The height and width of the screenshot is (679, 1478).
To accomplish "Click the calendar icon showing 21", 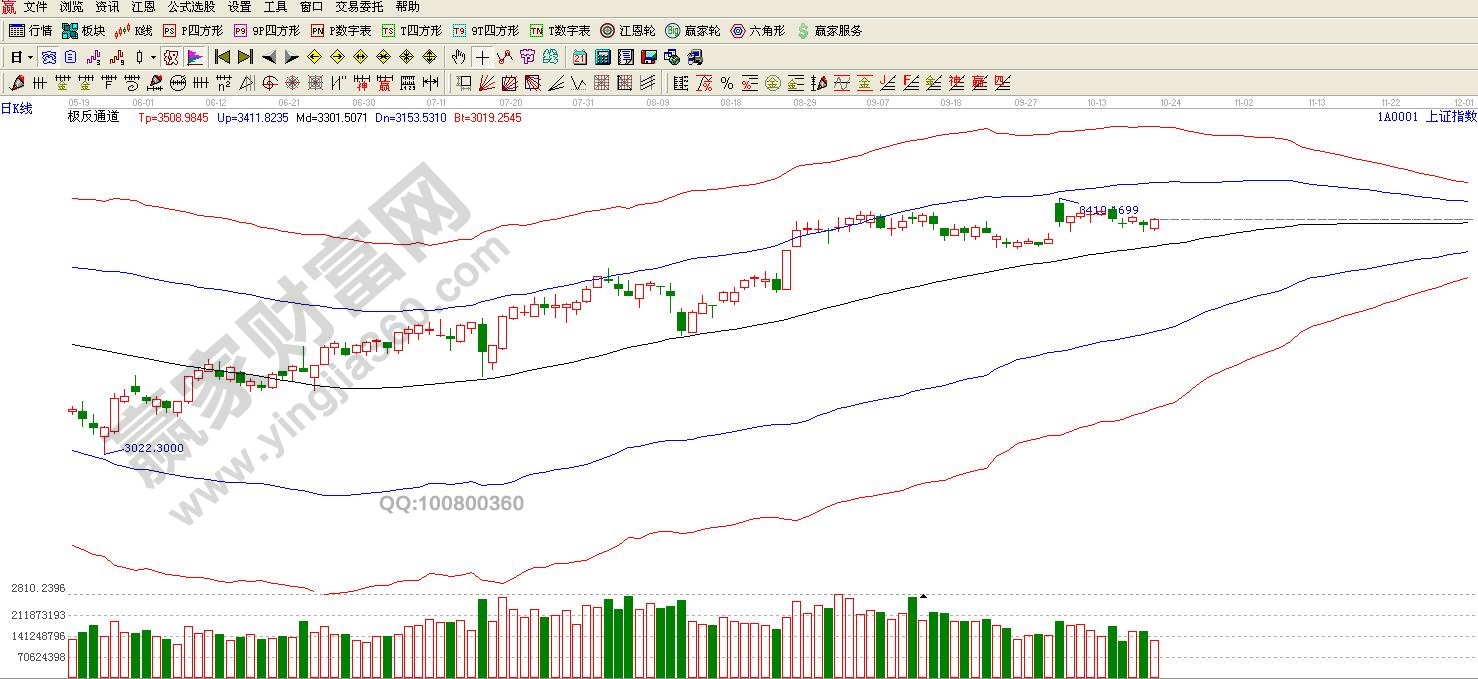I will (x=580, y=57).
